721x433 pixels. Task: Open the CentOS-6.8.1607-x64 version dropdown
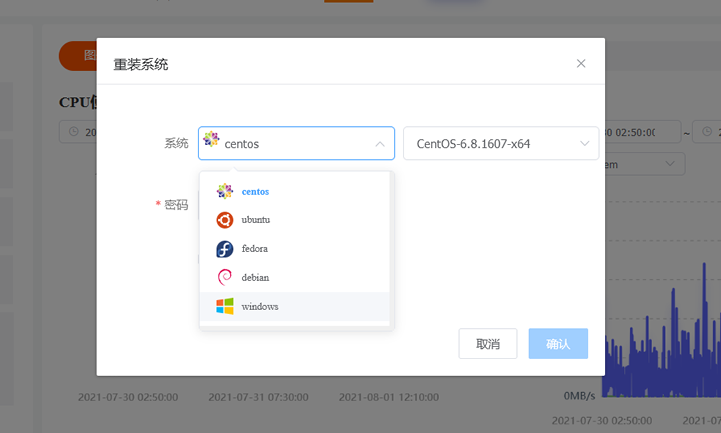[501, 143]
